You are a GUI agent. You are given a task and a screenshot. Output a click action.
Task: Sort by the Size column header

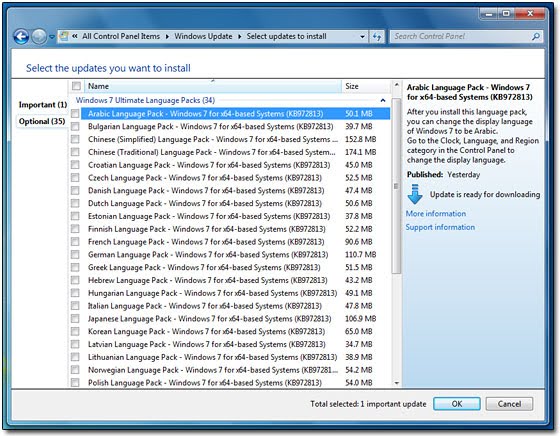point(366,86)
